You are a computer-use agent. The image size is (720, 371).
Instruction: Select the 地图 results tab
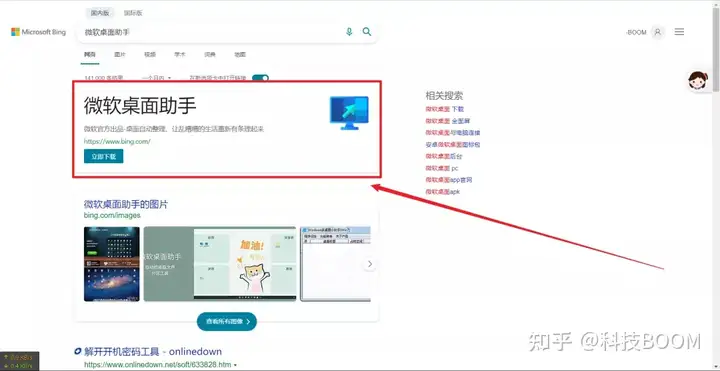[240, 55]
